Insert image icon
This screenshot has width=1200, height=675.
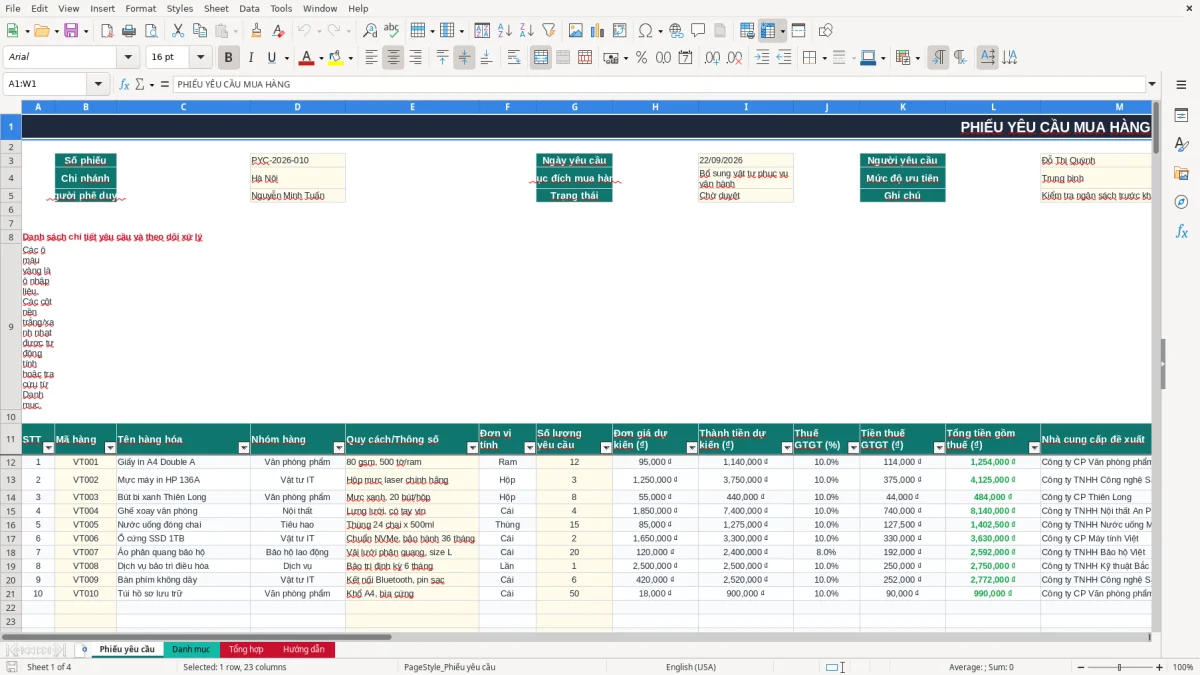click(575, 31)
